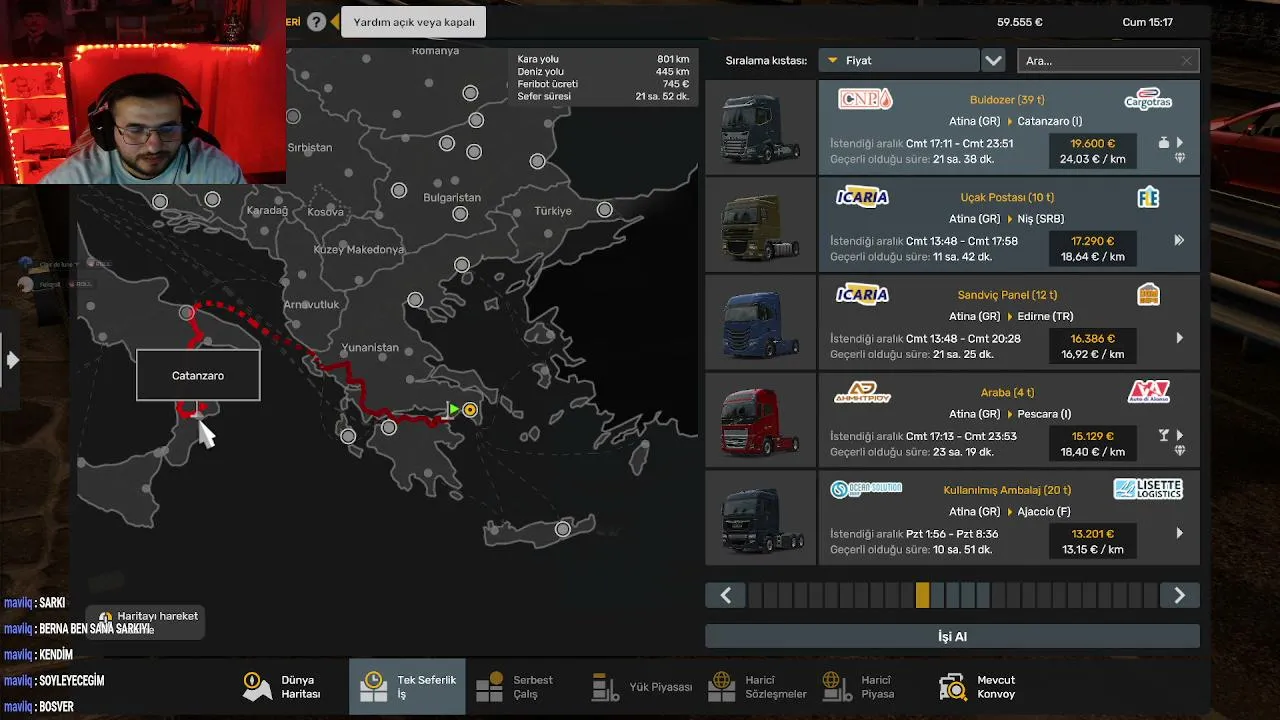Go to the previous job page
Image resolution: width=1280 pixels, height=720 pixels.
pos(725,596)
